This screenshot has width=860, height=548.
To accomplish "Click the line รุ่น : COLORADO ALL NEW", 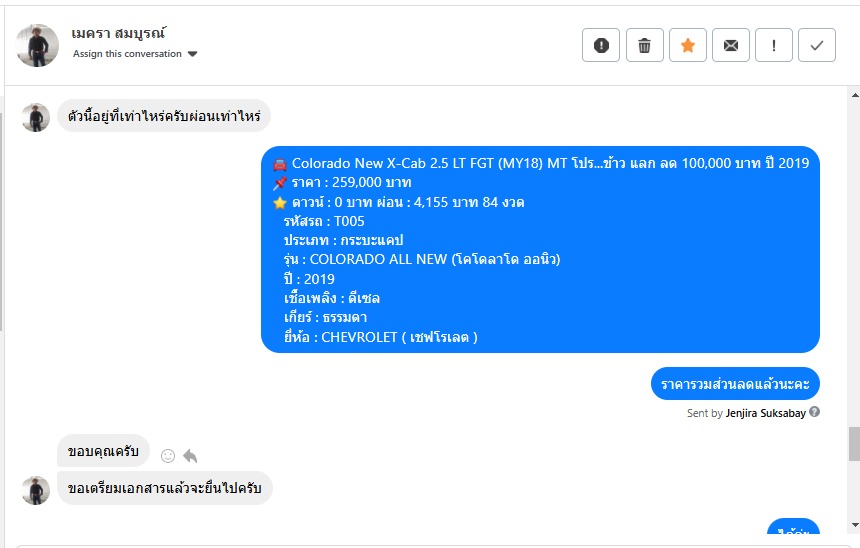I will click(x=422, y=259).
